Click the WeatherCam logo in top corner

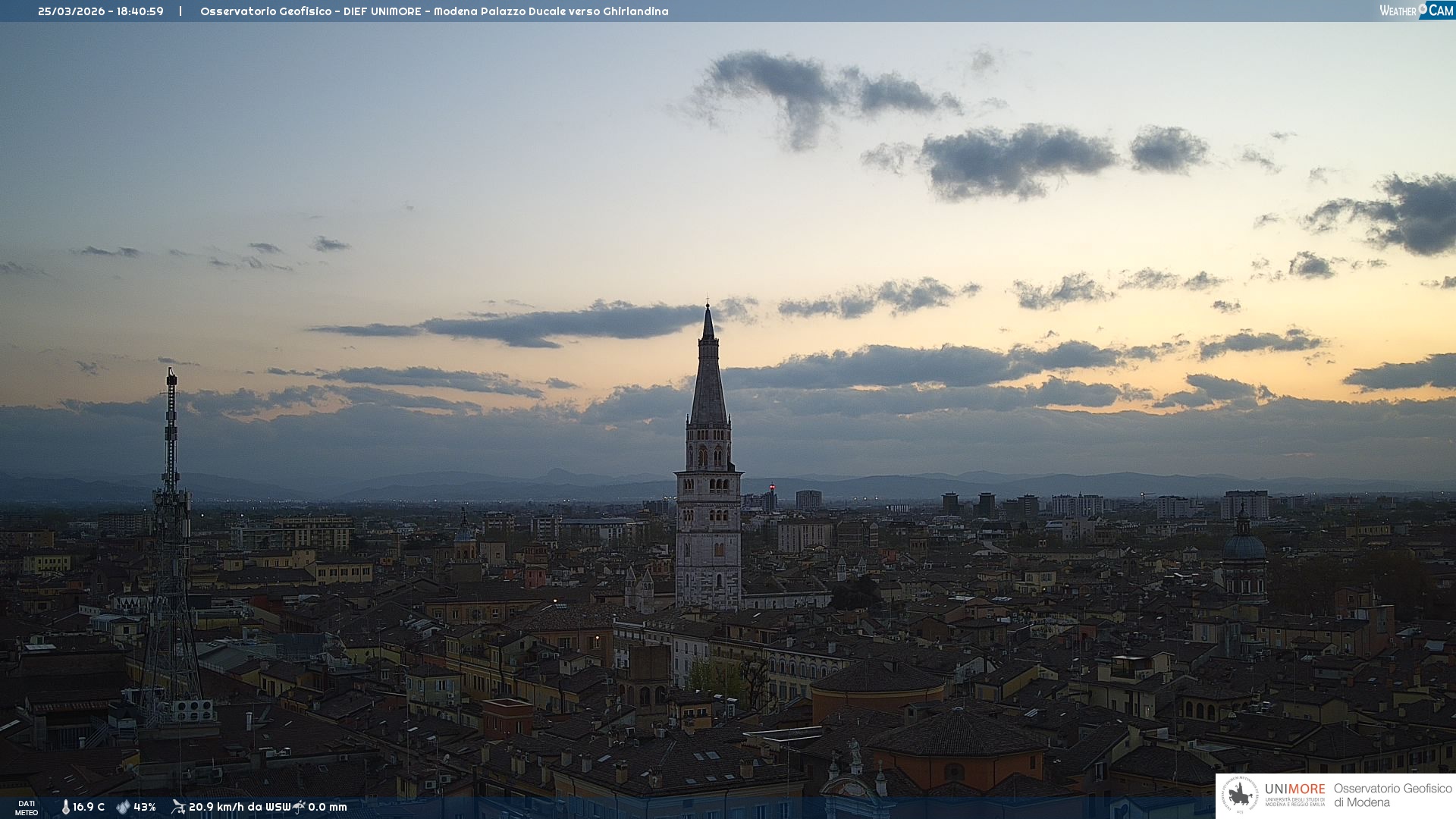(1416, 10)
